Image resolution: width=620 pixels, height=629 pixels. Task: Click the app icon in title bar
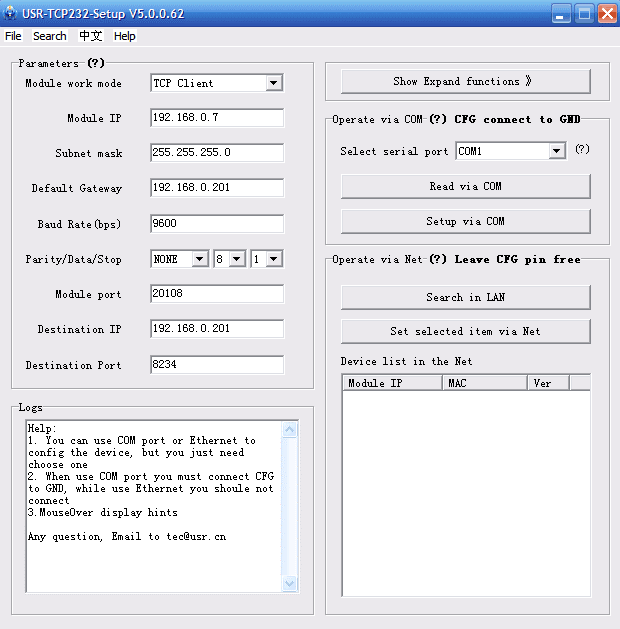pos(12,14)
